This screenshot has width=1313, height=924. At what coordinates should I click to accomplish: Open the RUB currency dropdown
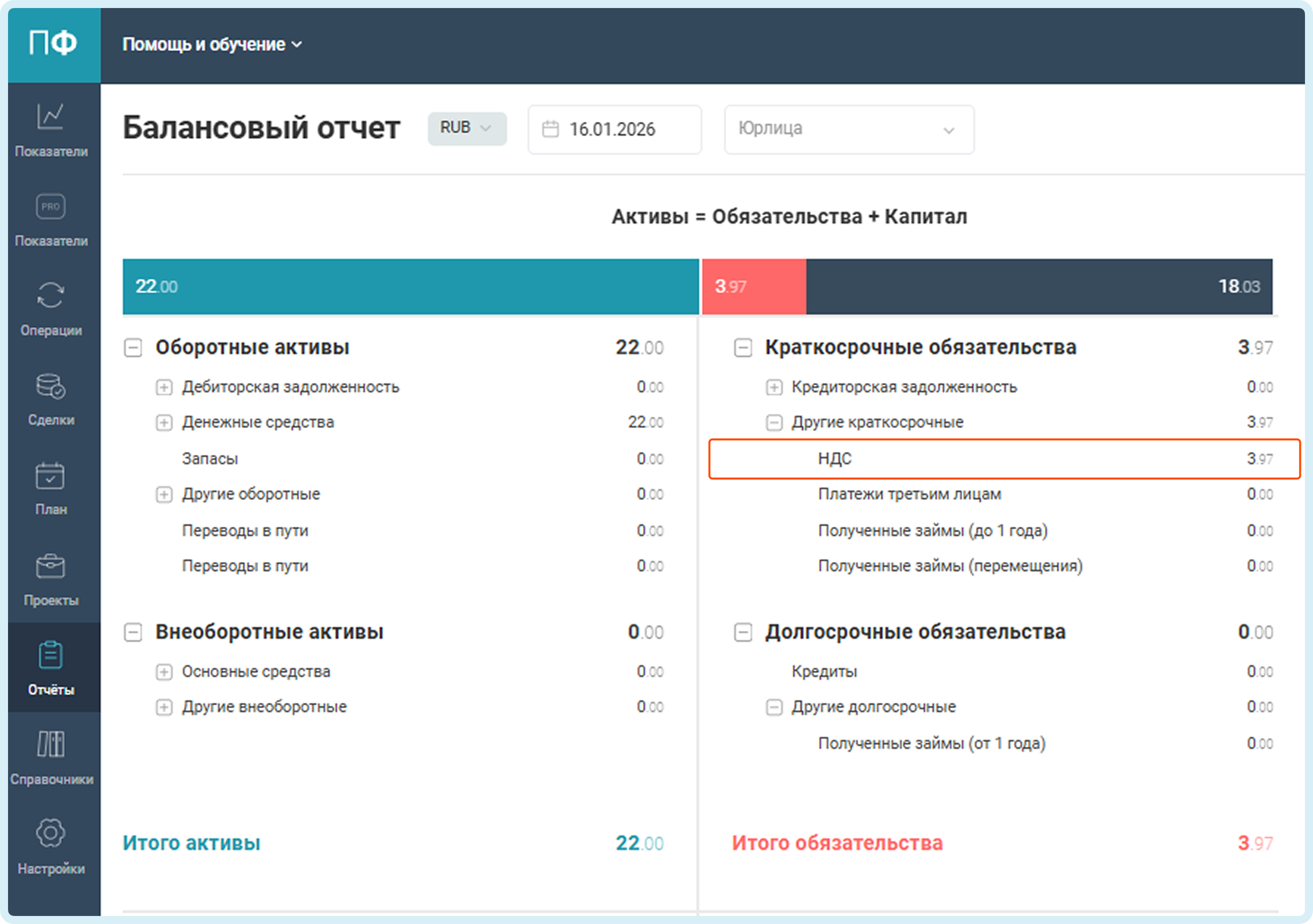coord(466,128)
